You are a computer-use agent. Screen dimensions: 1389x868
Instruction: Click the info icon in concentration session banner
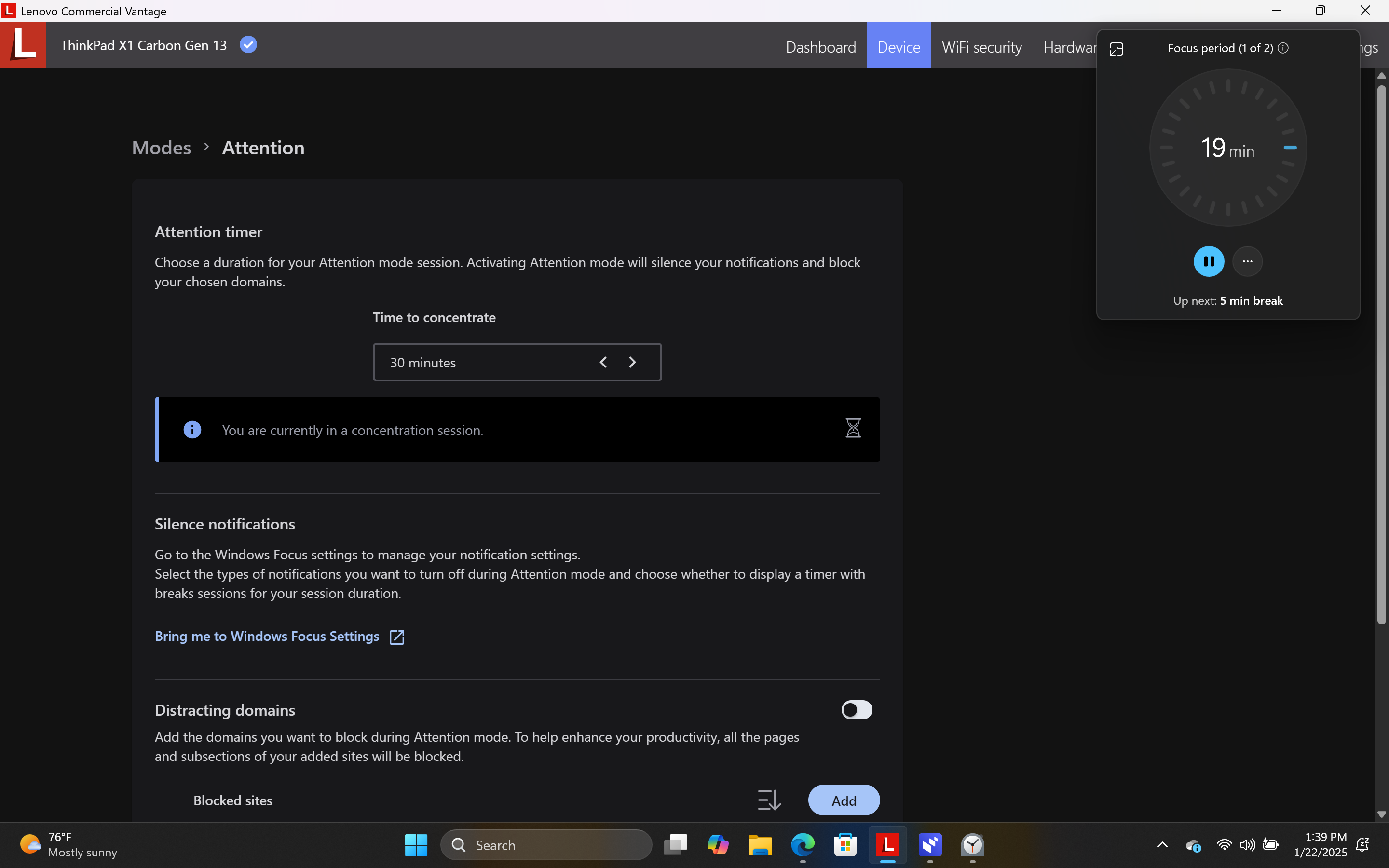point(192,429)
